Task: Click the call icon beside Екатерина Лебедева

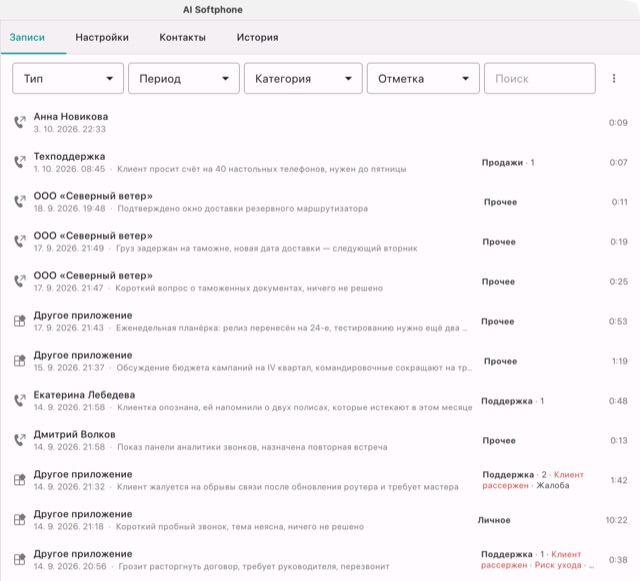Action: (x=20, y=401)
